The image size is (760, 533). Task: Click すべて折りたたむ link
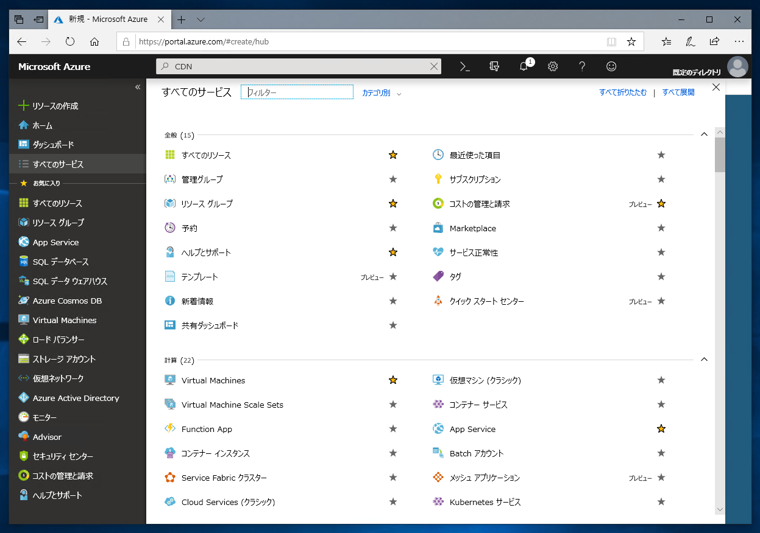(x=622, y=93)
